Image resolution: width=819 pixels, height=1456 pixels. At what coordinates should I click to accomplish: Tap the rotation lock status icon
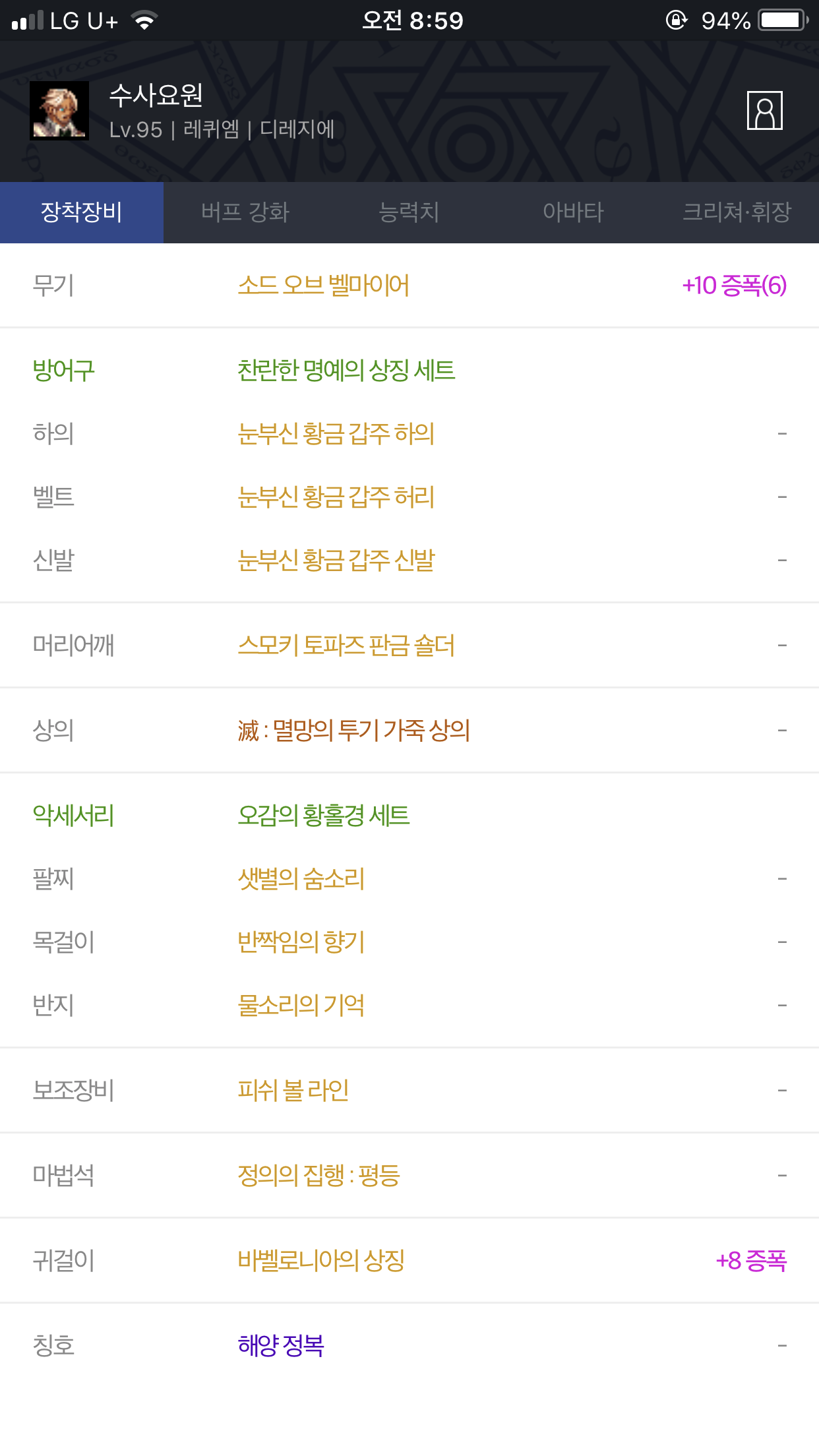pos(676,20)
